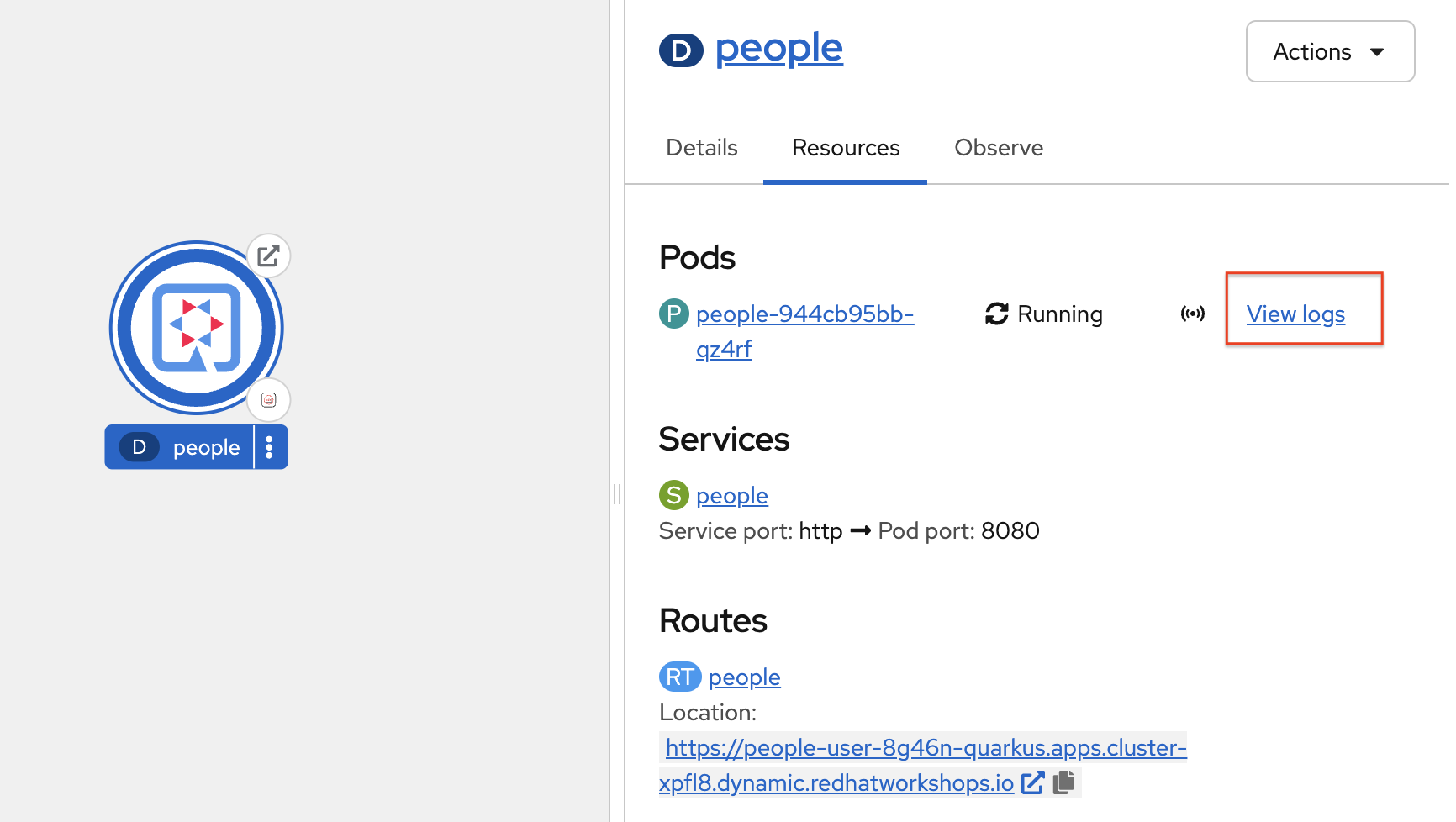Copy the route URL to clipboard
The width and height of the screenshot is (1456, 822).
click(x=1063, y=783)
